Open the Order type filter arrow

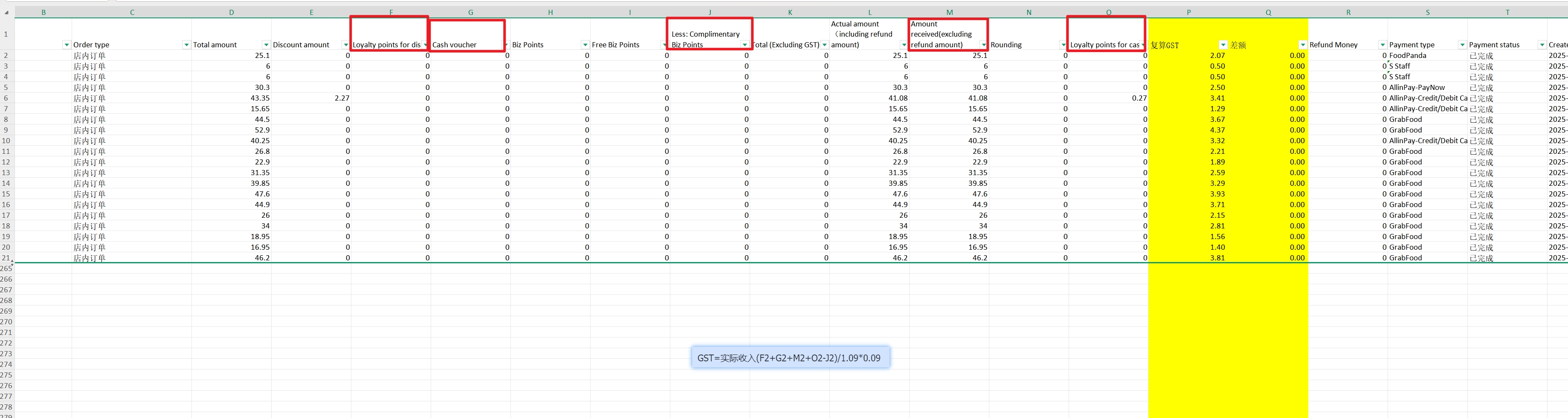(186, 45)
